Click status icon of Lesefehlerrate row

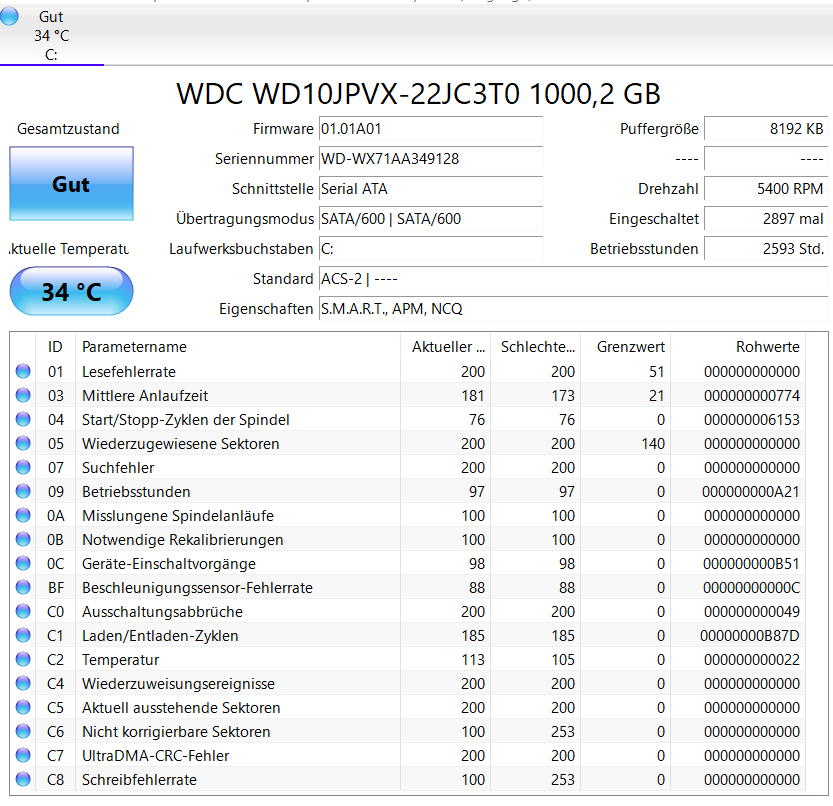coord(23,371)
